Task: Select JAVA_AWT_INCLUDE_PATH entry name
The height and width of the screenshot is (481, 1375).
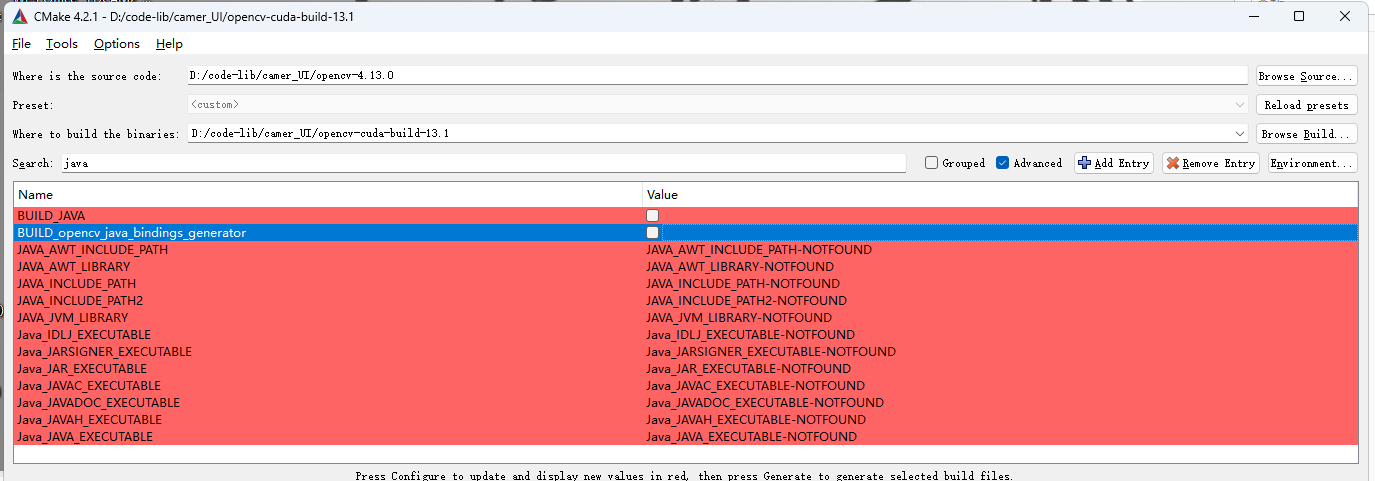Action: (92, 250)
